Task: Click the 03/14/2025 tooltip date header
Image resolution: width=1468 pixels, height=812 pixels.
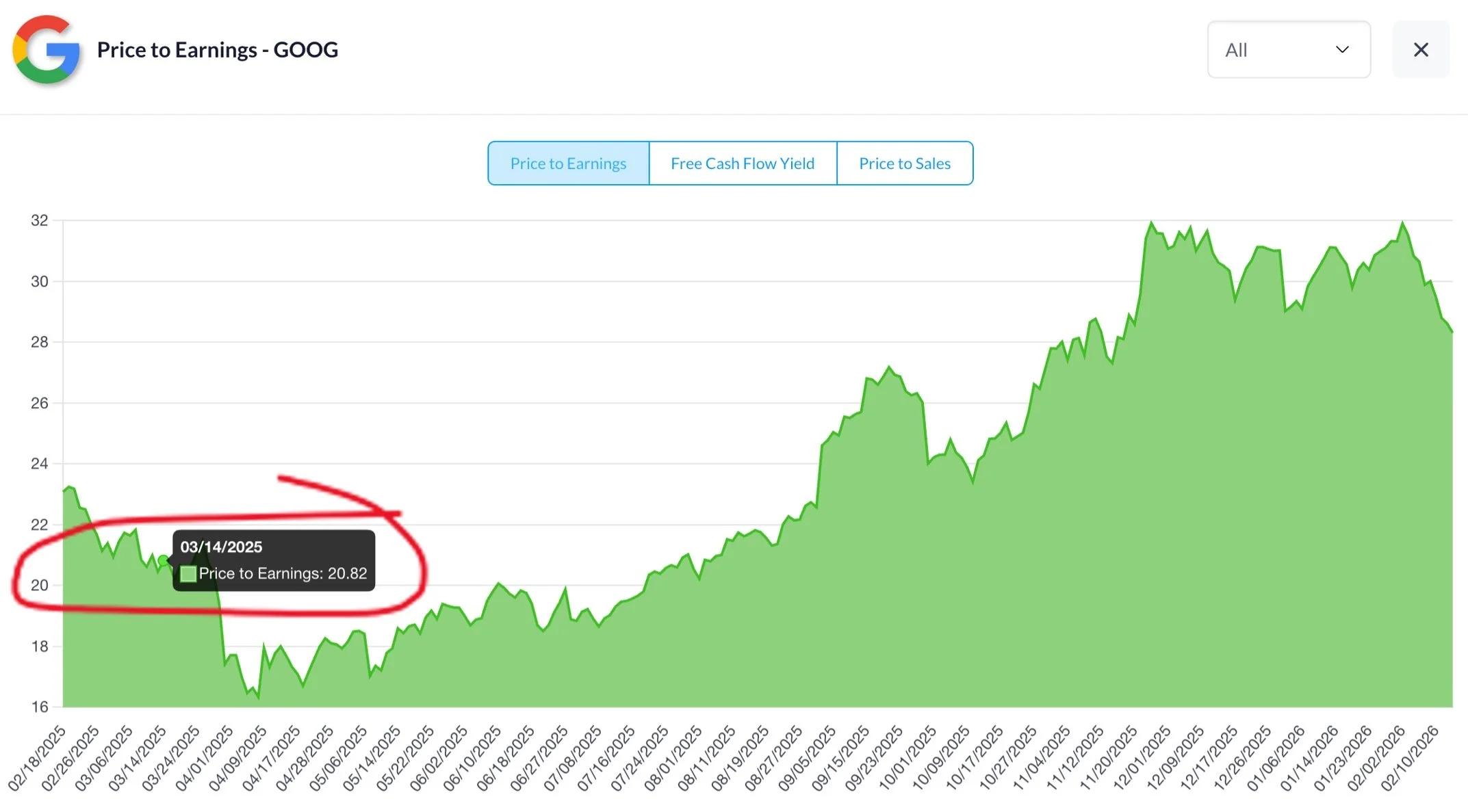Action: click(x=221, y=547)
